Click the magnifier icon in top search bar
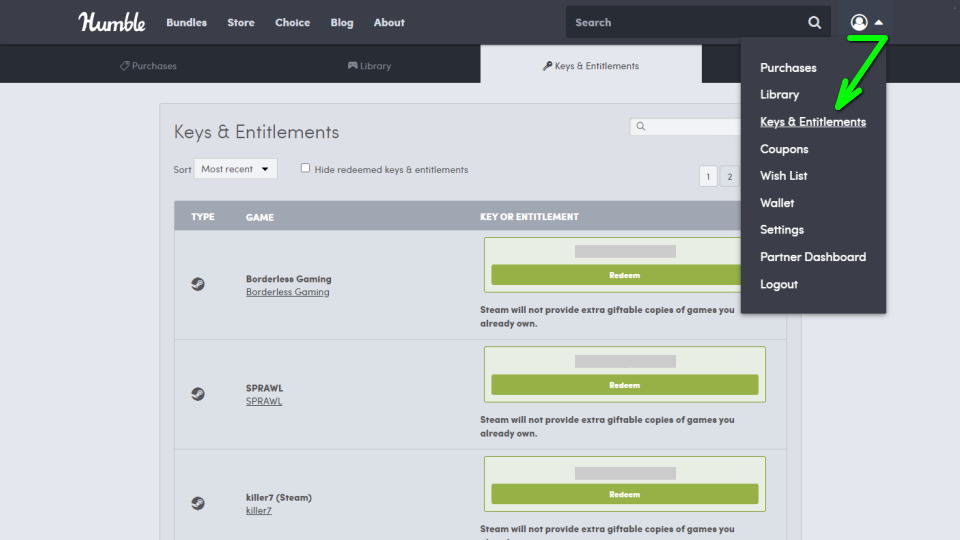This screenshot has height=540, width=960. coord(814,23)
